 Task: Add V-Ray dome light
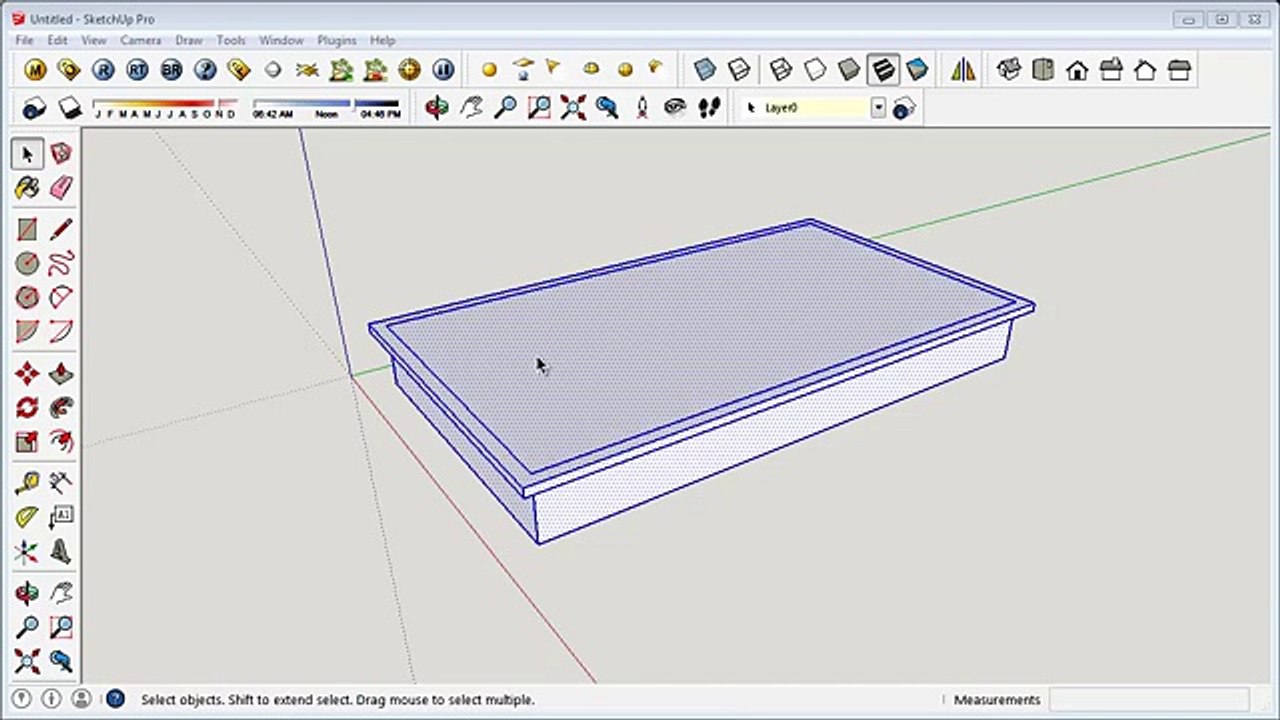tap(591, 70)
